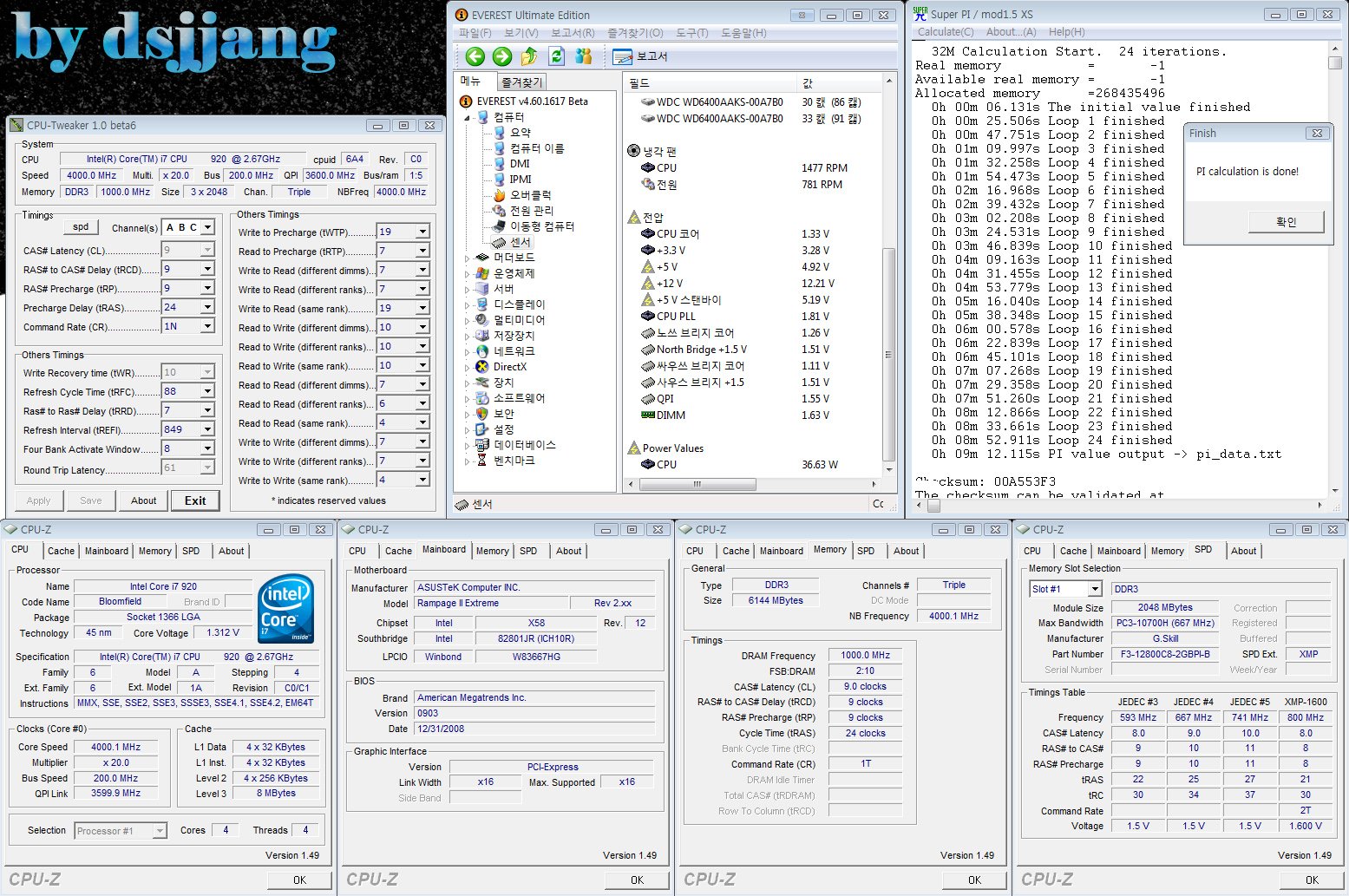The height and width of the screenshot is (896, 1349).
Task: Open the Calculate(C) menu in Super PI
Action: tap(946, 32)
